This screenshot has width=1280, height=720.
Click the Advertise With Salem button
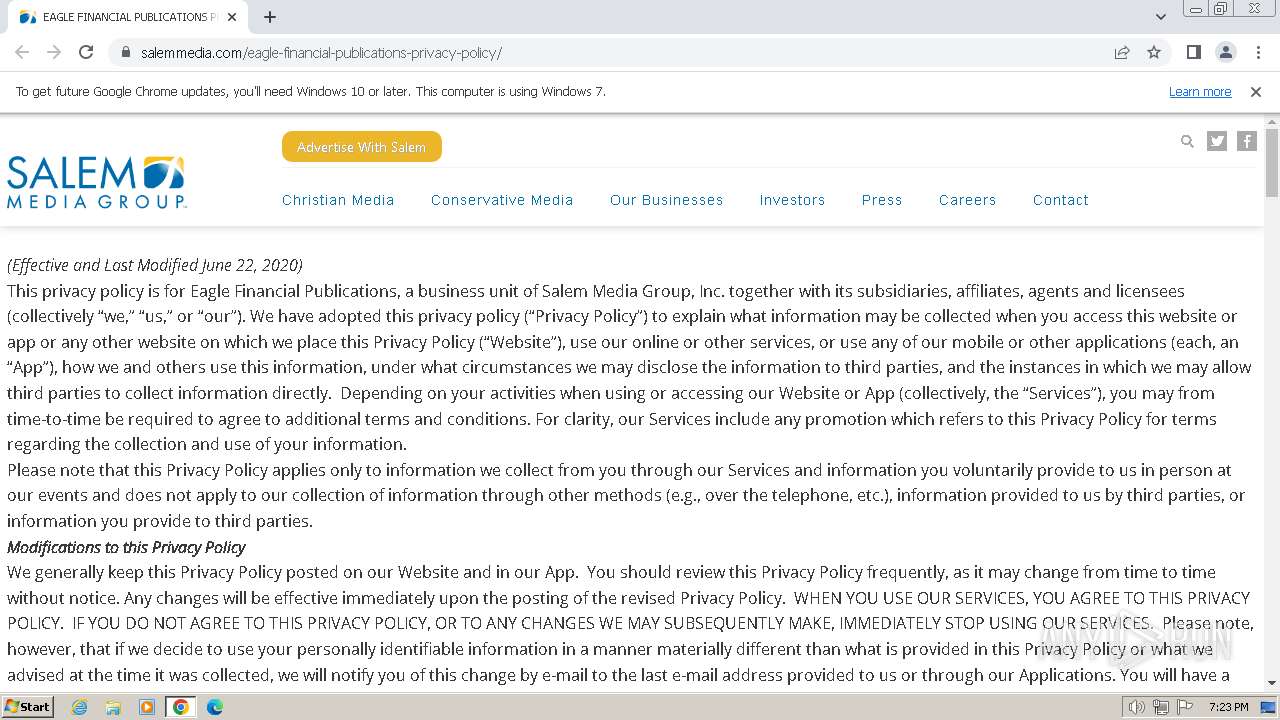362,147
